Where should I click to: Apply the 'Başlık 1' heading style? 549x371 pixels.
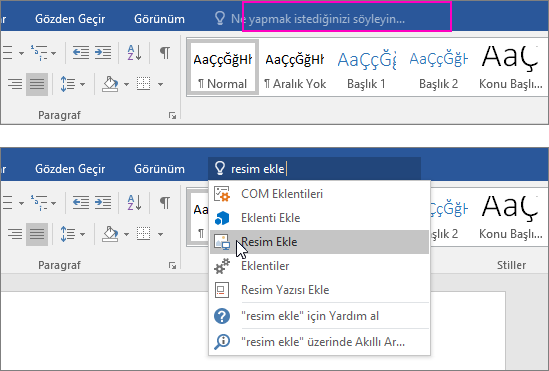click(x=366, y=67)
